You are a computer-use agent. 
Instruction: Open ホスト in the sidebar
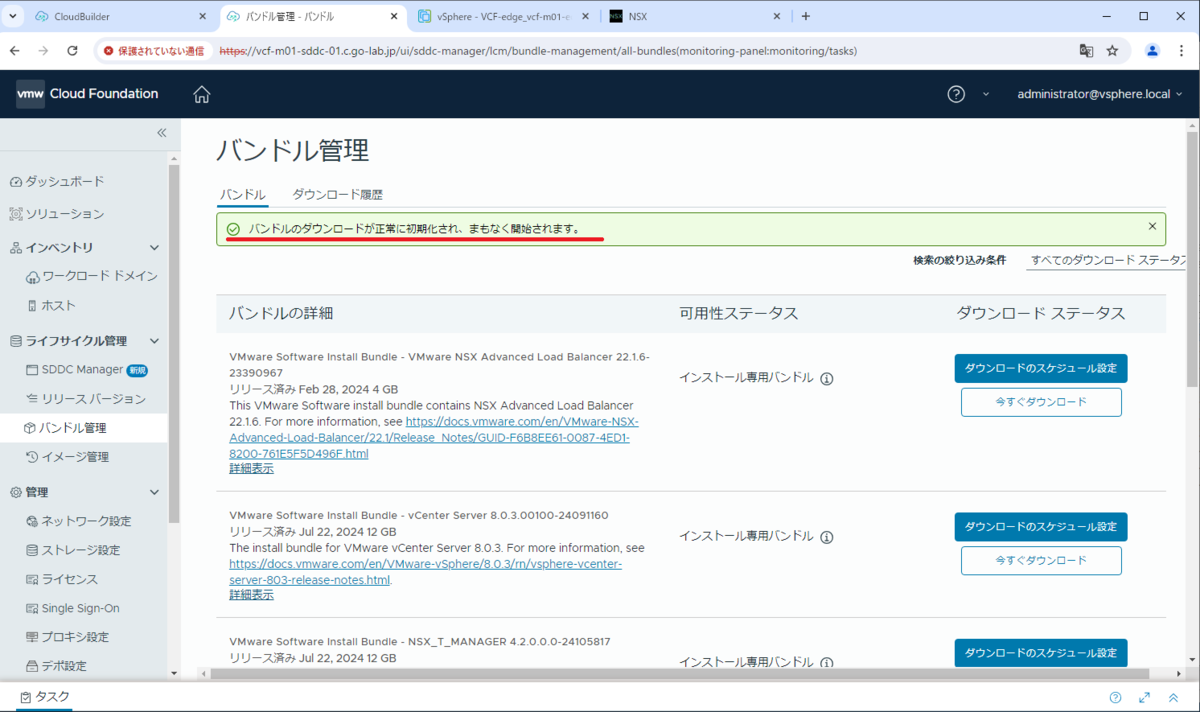tap(51, 305)
